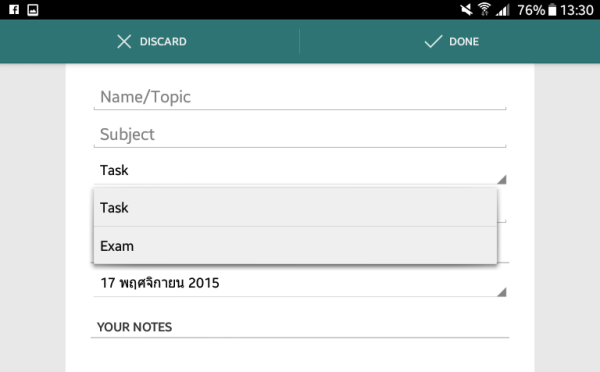Image resolution: width=600 pixels, height=372 pixels.
Task: Select Task in the dropdown list
Action: [295, 207]
